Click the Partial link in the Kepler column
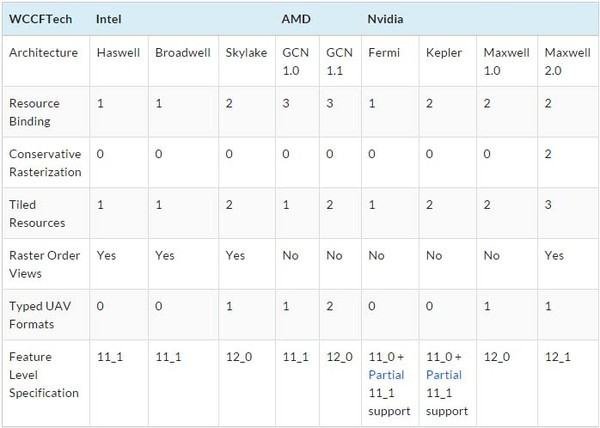This screenshot has width=600, height=428. [x=441, y=373]
